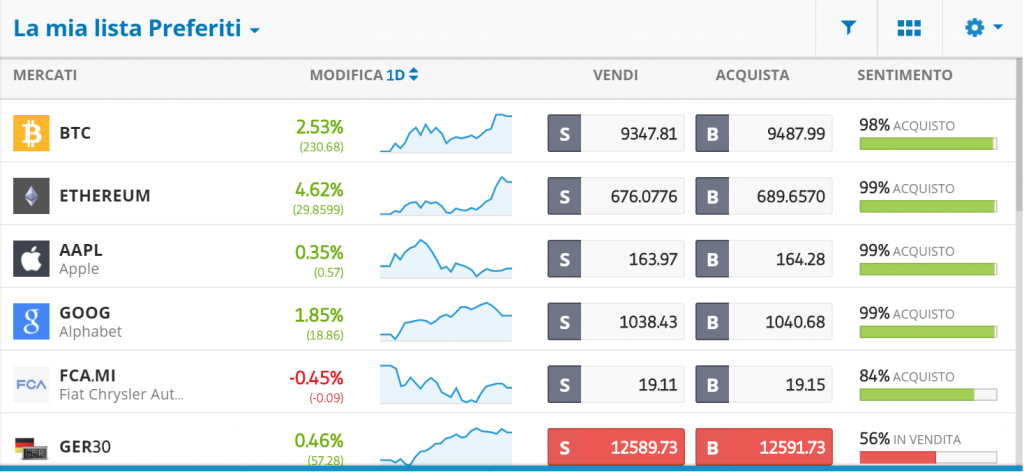Click the ACQUISTA column header
Viewport: 1024px width, 472px height.
point(752,75)
